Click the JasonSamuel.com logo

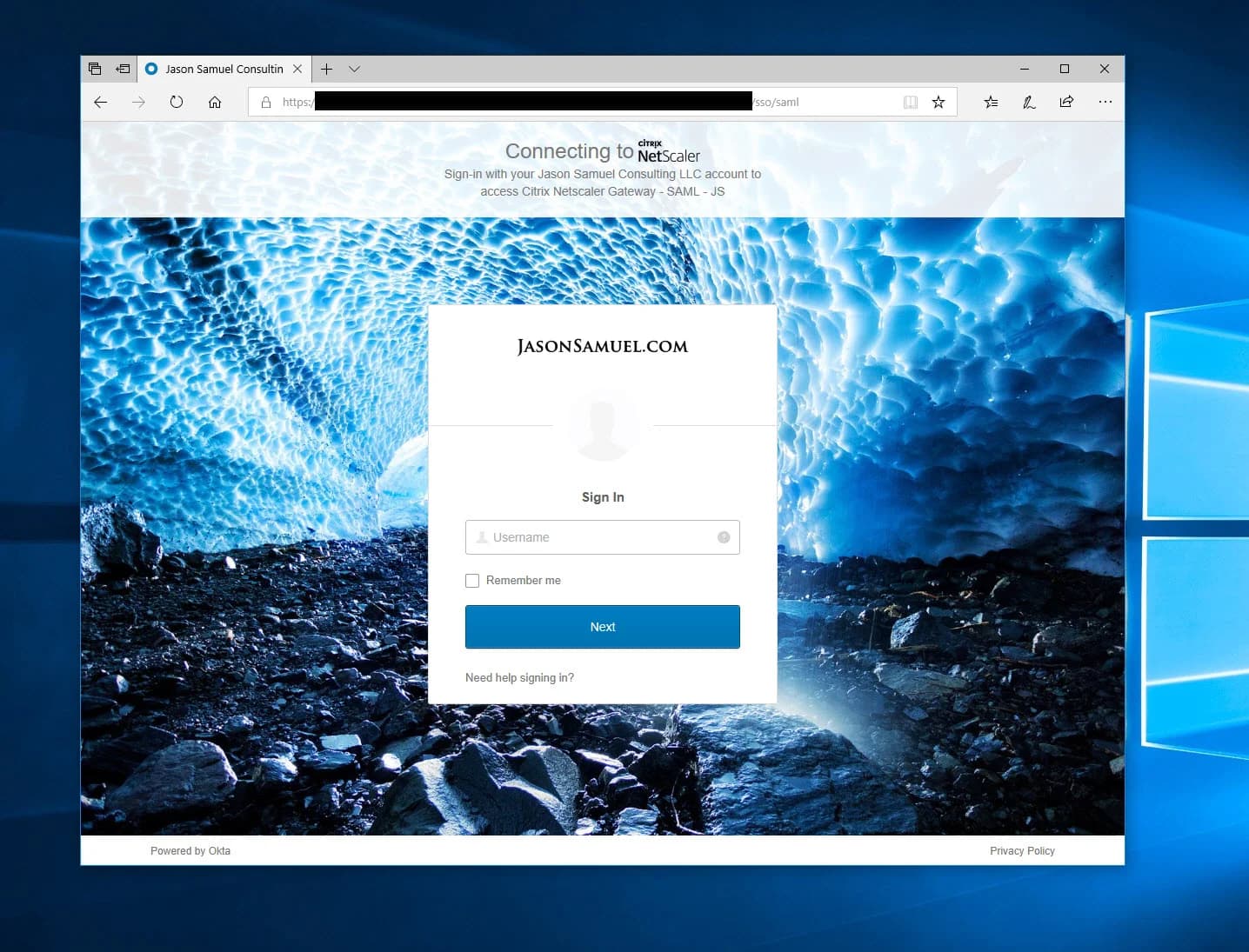tap(603, 346)
